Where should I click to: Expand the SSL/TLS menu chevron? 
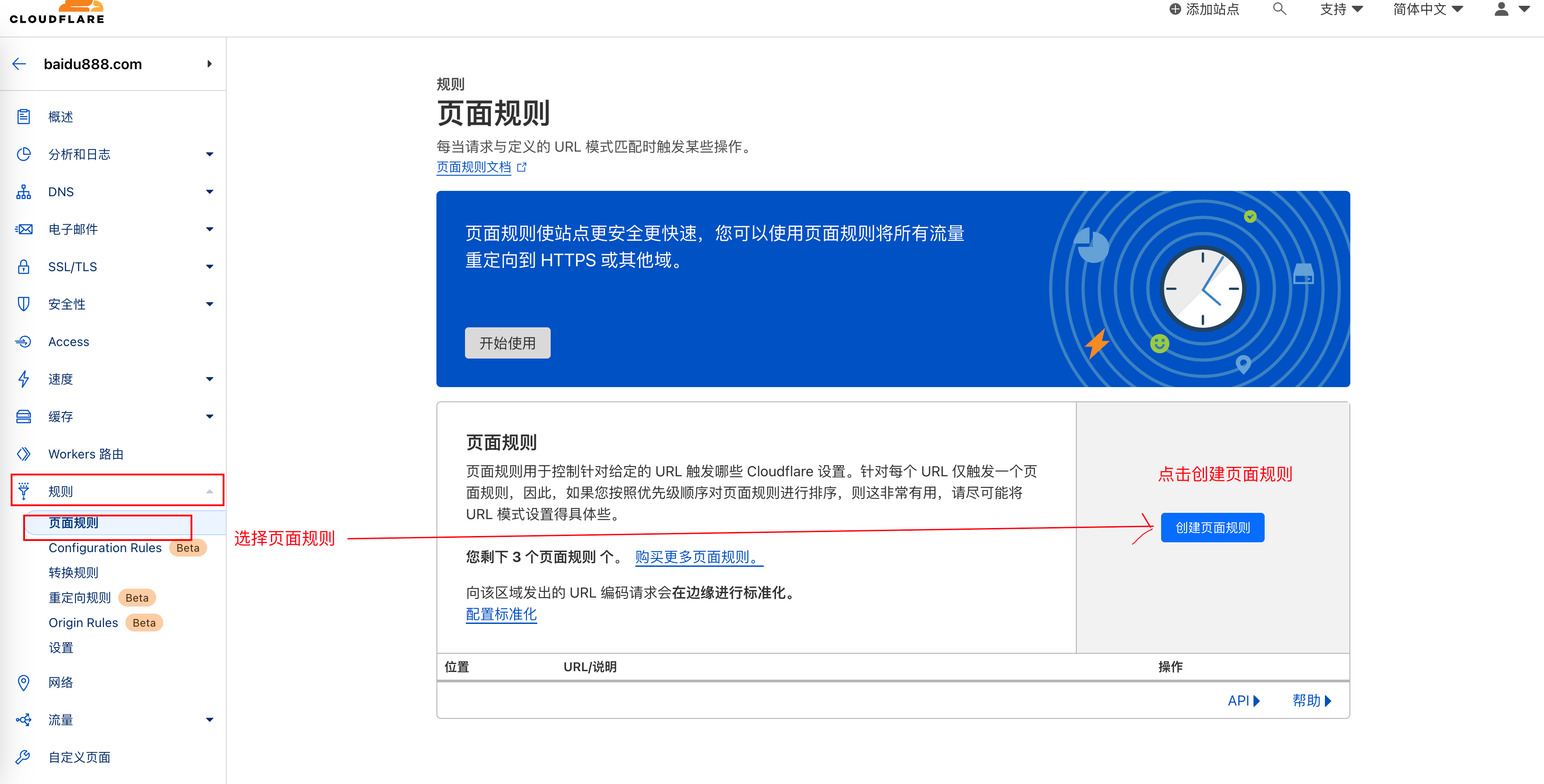pyautogui.click(x=209, y=267)
